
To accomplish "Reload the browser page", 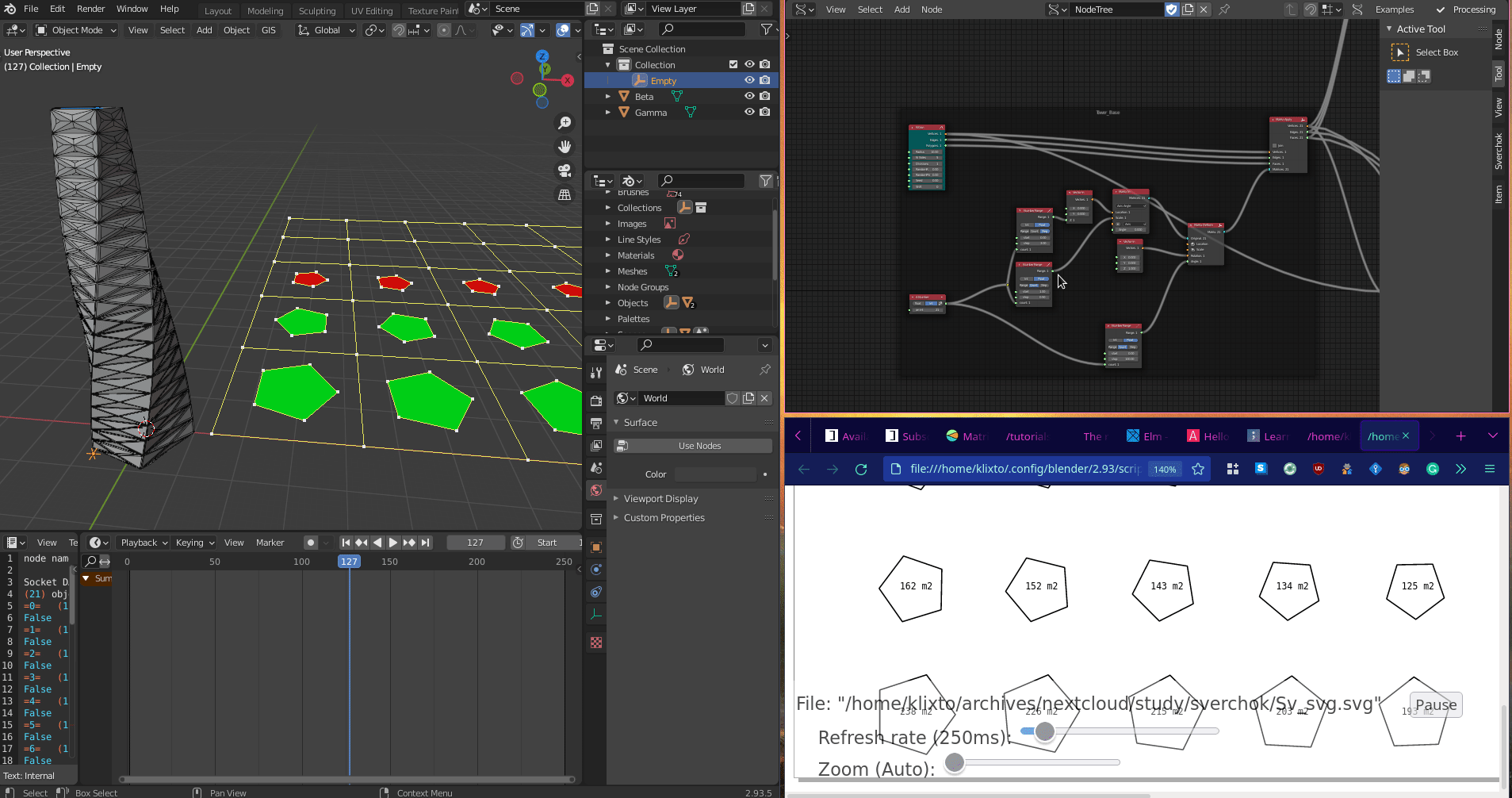I will (861, 469).
